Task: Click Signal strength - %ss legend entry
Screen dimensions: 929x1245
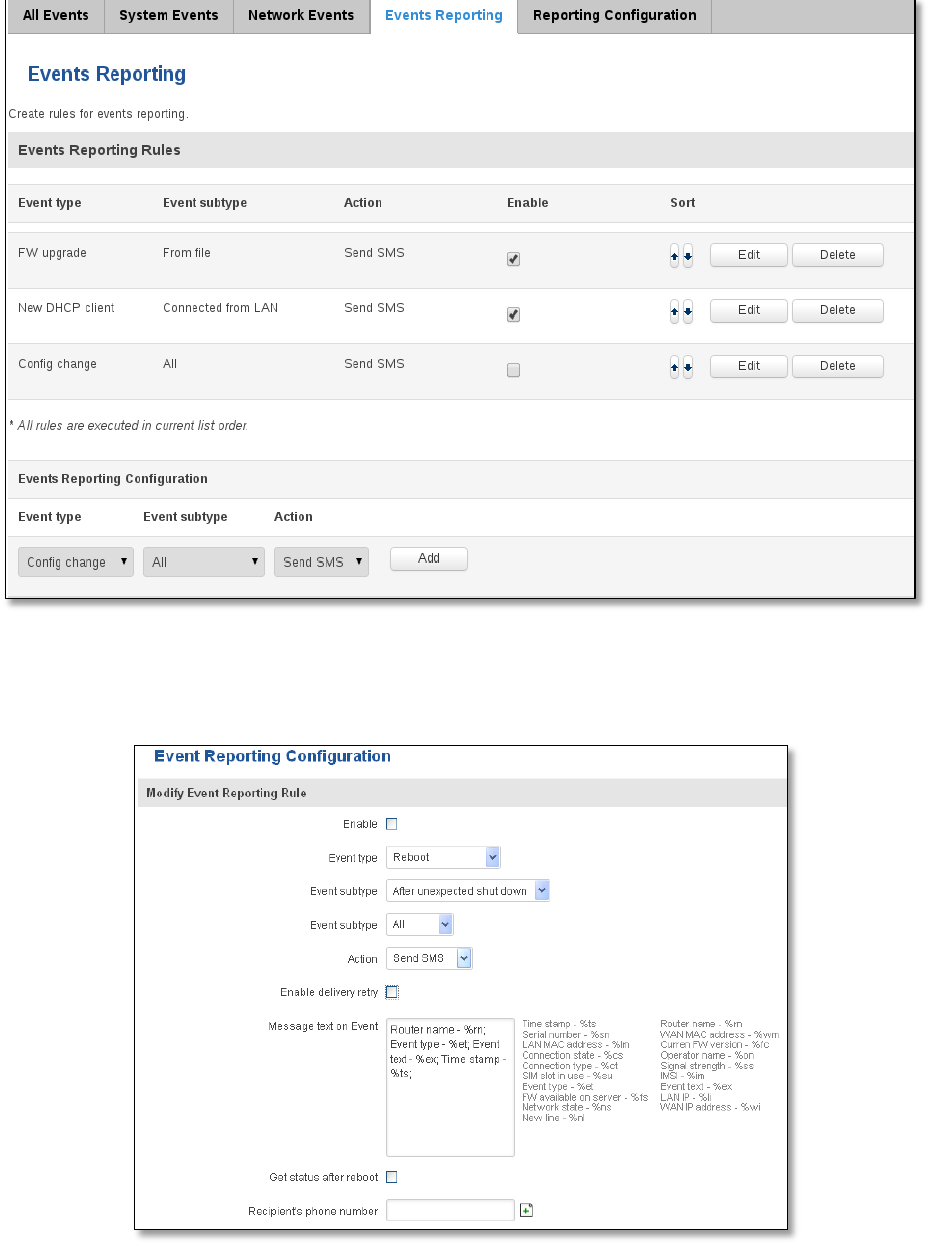Action: pyautogui.click(x=707, y=1066)
